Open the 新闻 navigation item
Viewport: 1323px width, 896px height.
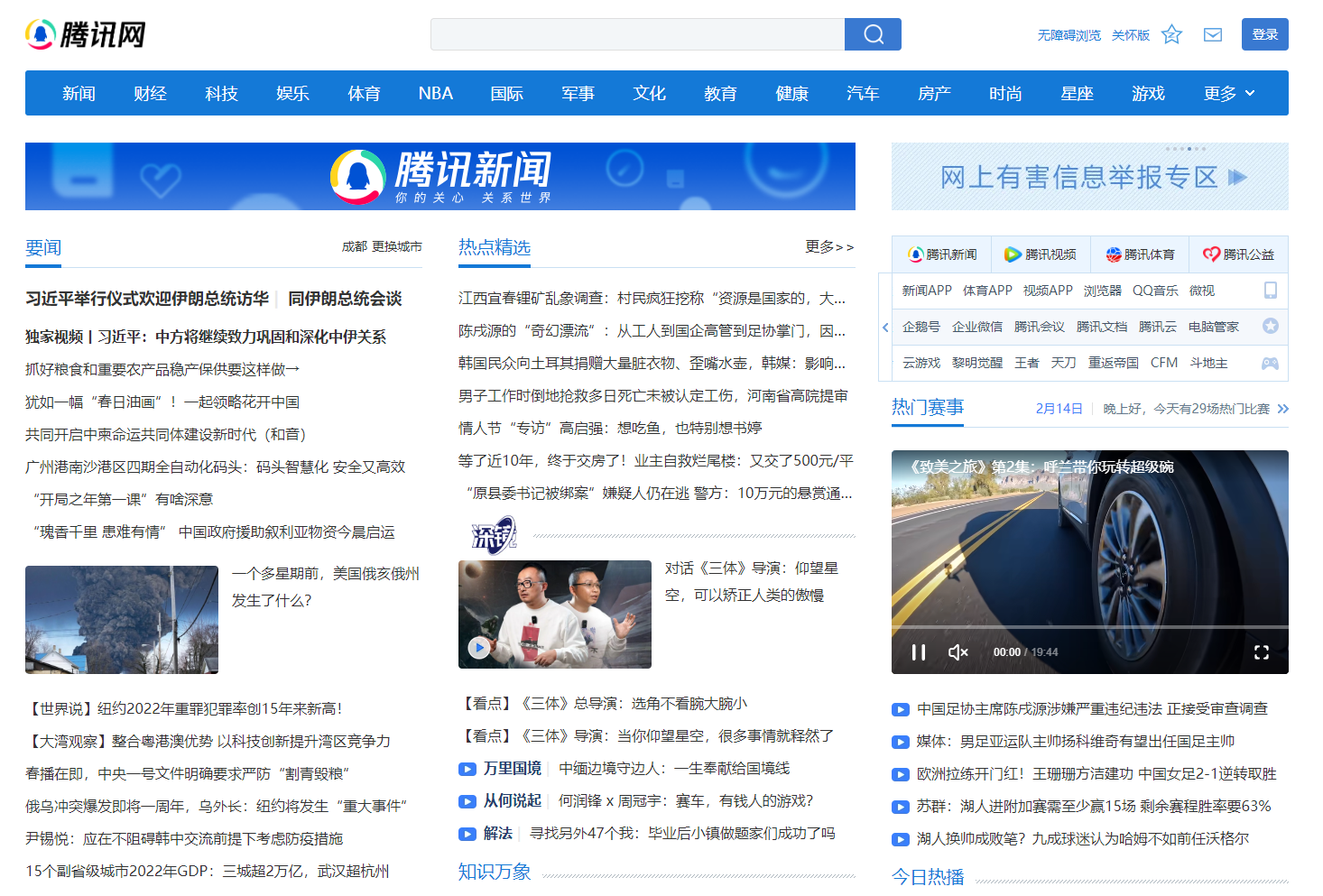coord(79,93)
